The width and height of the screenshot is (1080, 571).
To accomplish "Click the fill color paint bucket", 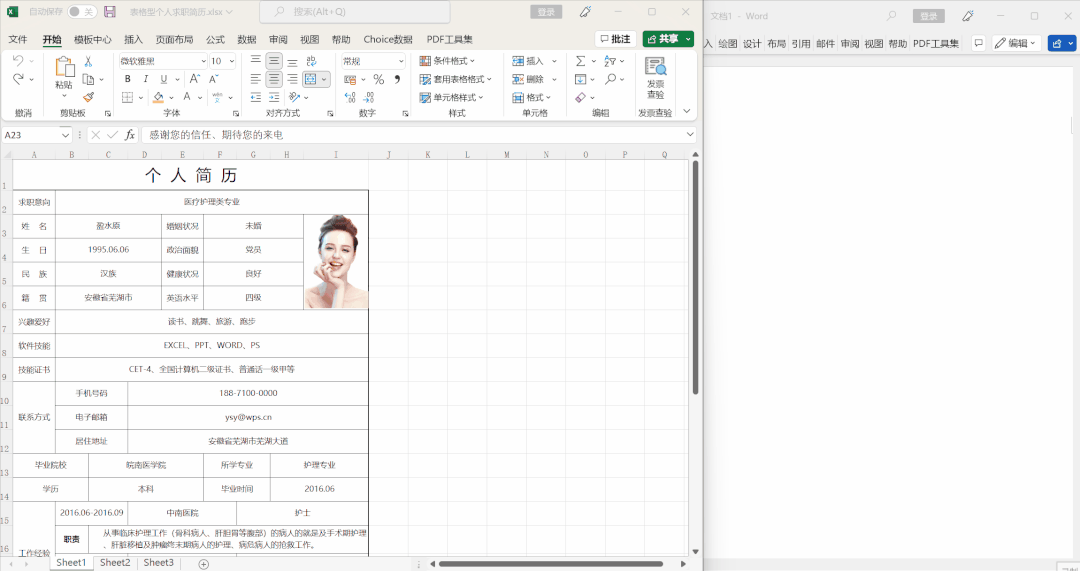I will coord(158,97).
